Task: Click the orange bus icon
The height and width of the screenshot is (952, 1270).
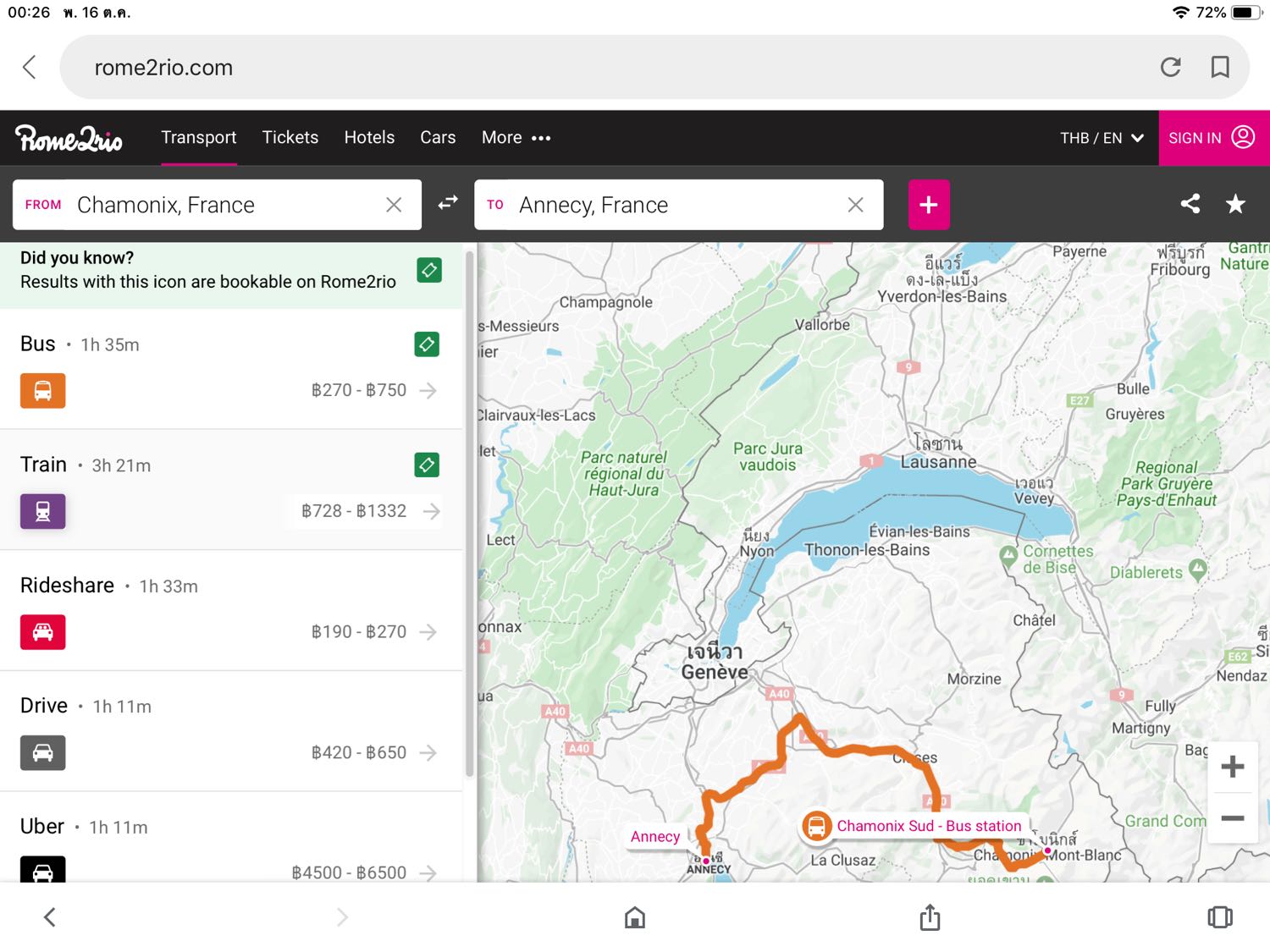Action: [43, 391]
